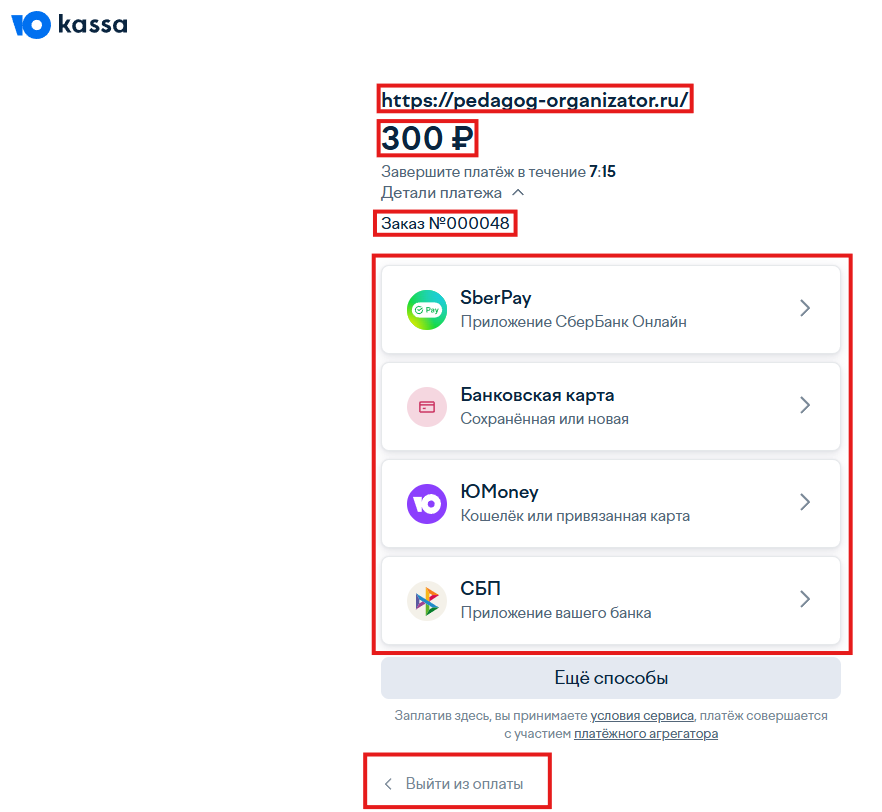Open ЮMoney via its right chevron

point(805,502)
